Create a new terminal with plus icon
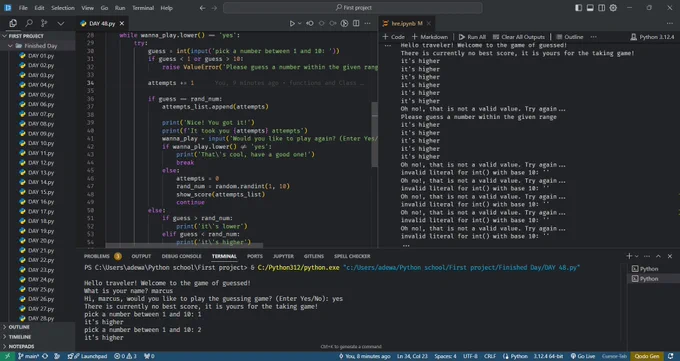The width and height of the screenshot is (680, 361). [x=629, y=256]
